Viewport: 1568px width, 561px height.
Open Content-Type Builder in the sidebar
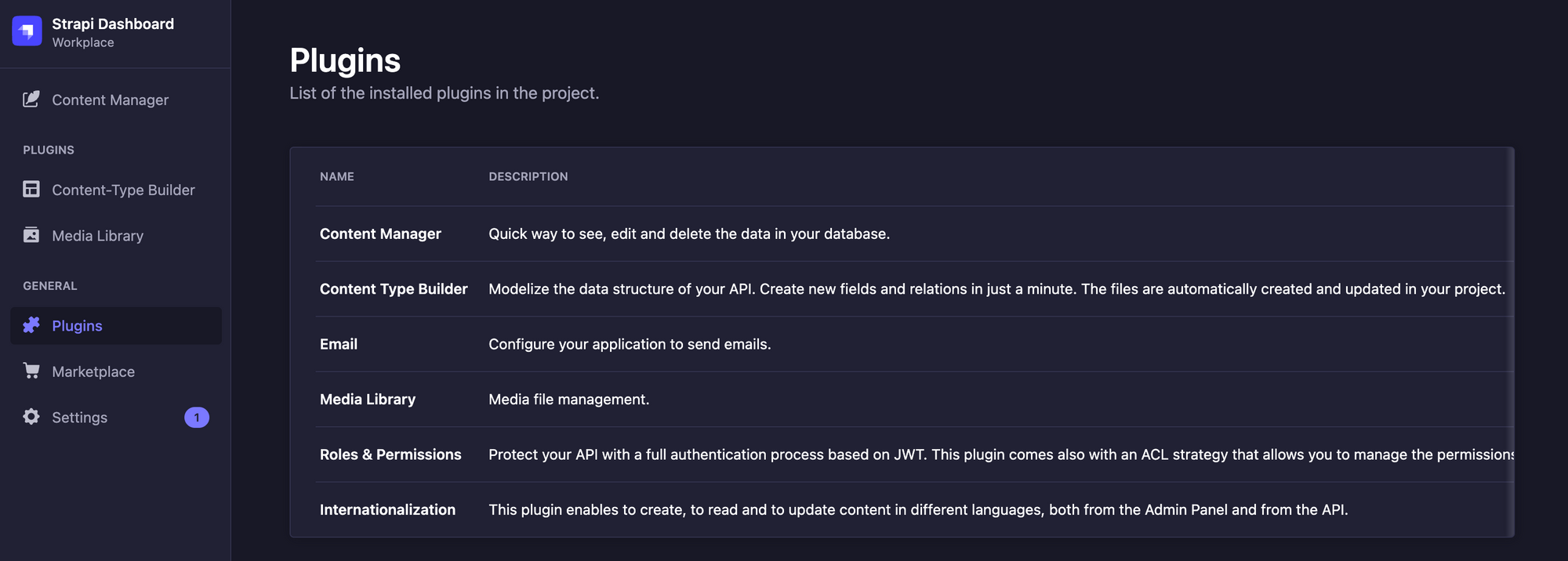tap(116, 190)
